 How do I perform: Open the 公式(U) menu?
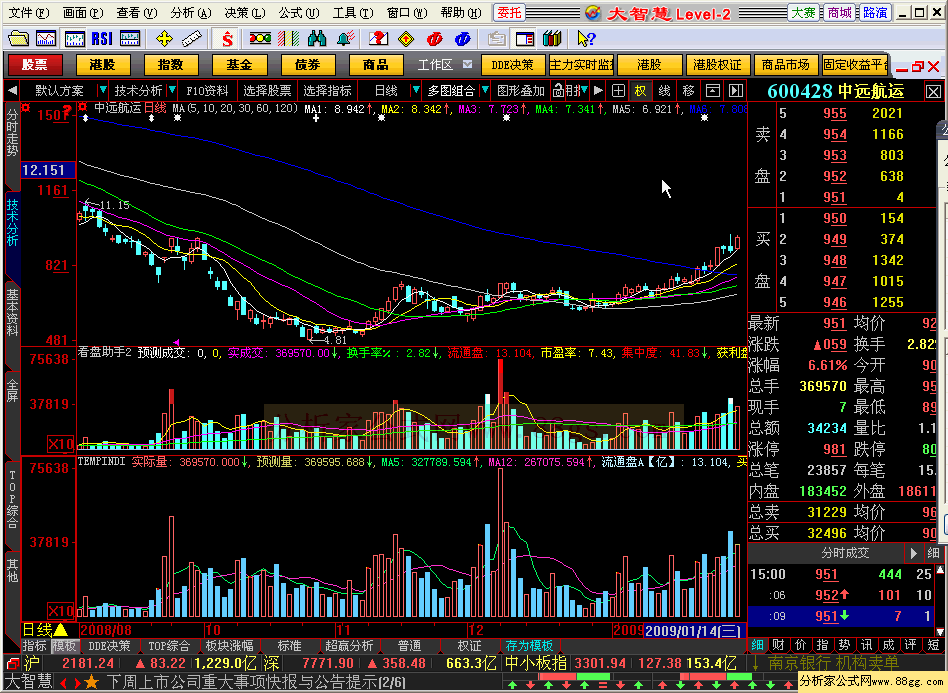coord(299,13)
